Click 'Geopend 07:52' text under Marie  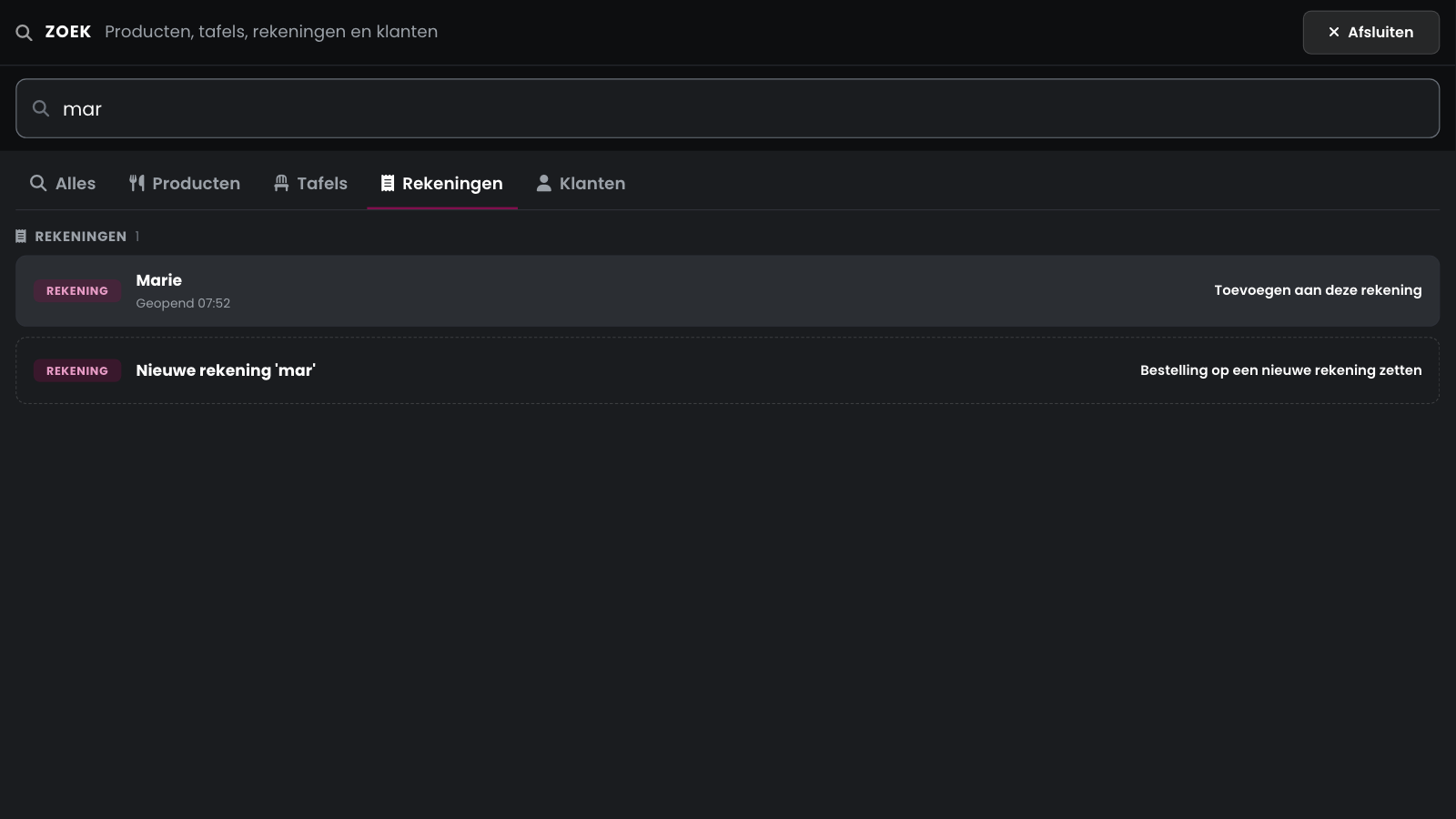point(183,303)
